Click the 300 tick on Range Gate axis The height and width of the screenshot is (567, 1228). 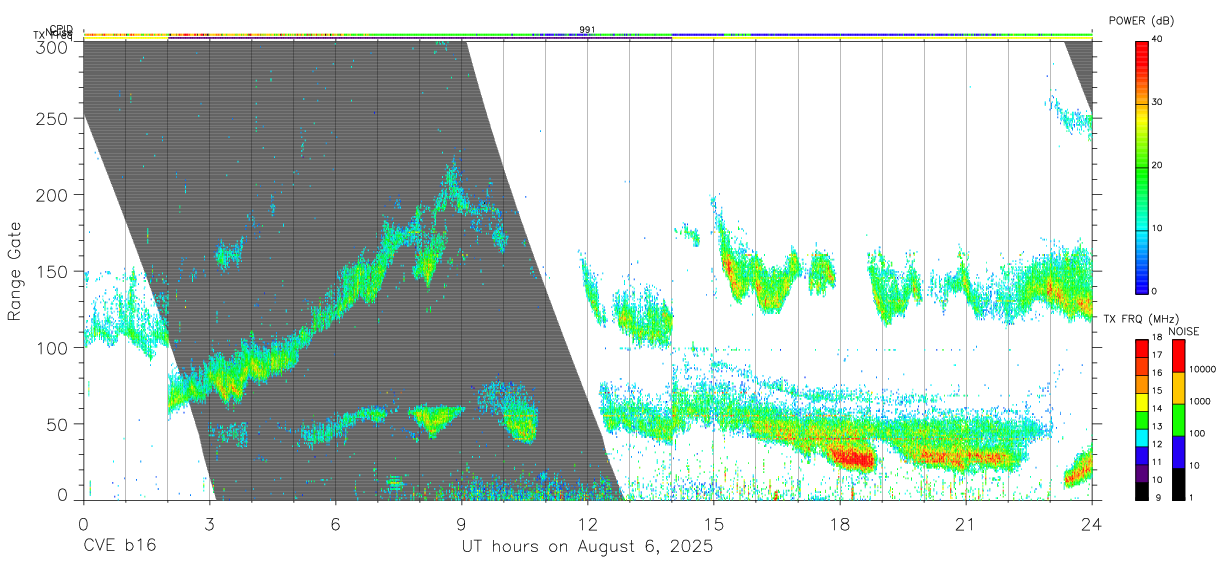54,46
